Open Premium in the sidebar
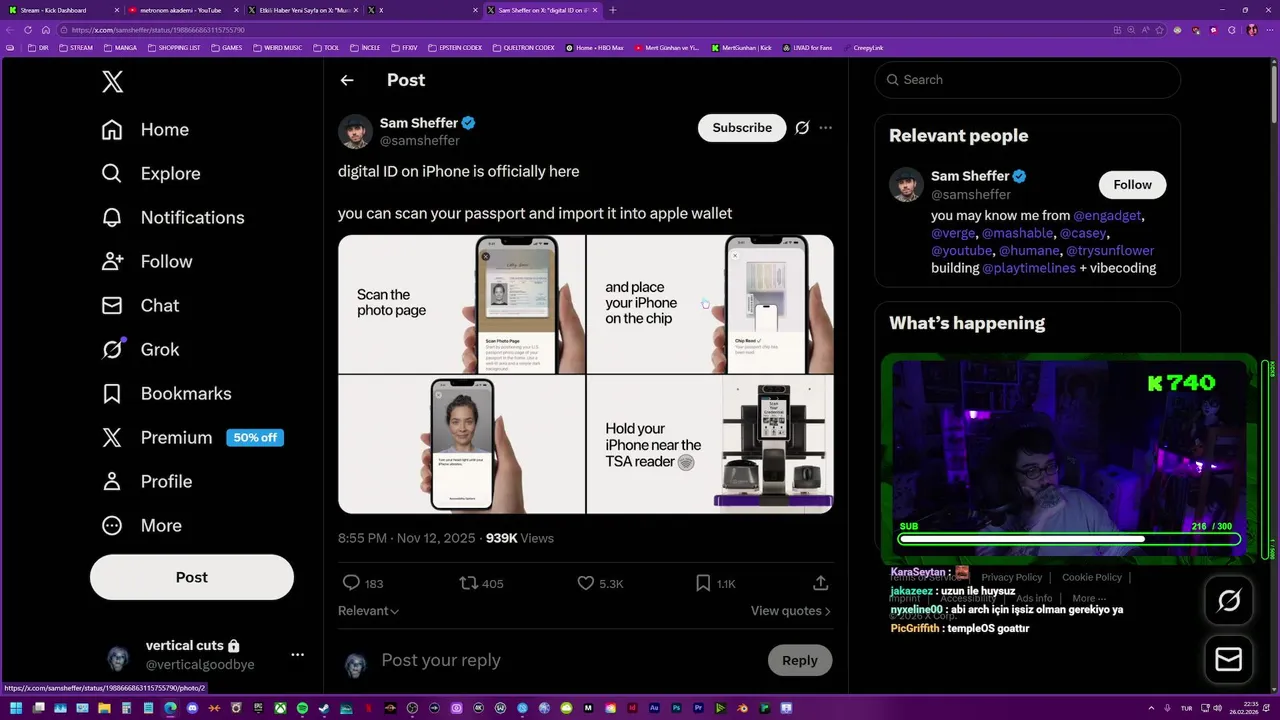1280x720 pixels. click(x=156, y=438)
